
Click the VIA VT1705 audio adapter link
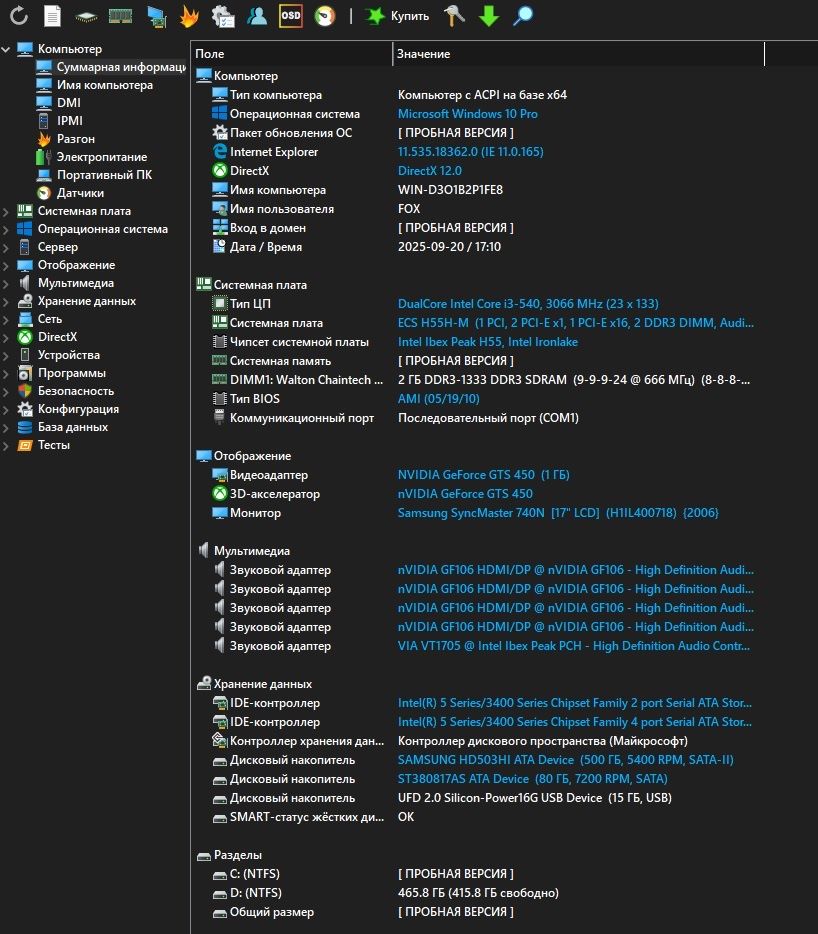tap(574, 646)
